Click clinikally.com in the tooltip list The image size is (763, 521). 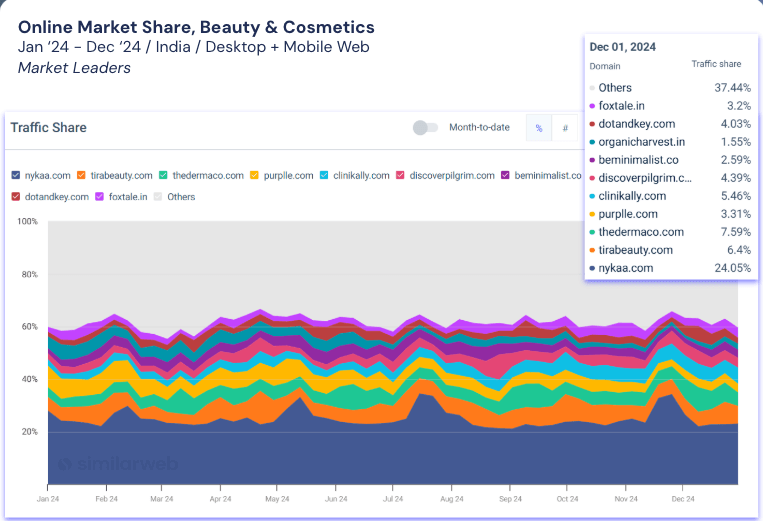coord(632,196)
